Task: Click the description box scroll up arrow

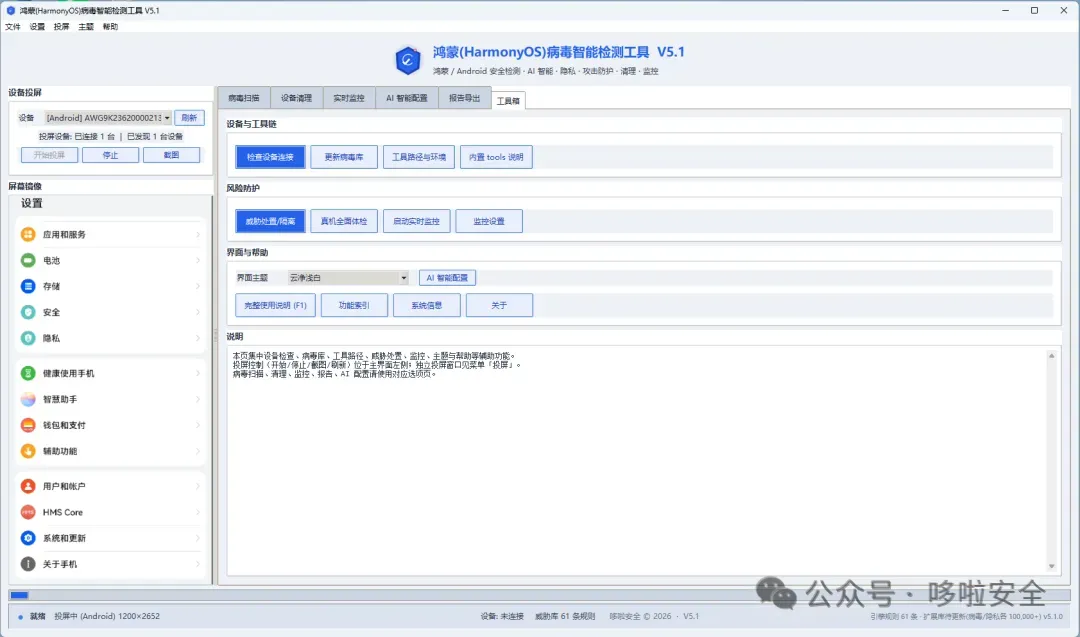Action: click(x=1051, y=355)
